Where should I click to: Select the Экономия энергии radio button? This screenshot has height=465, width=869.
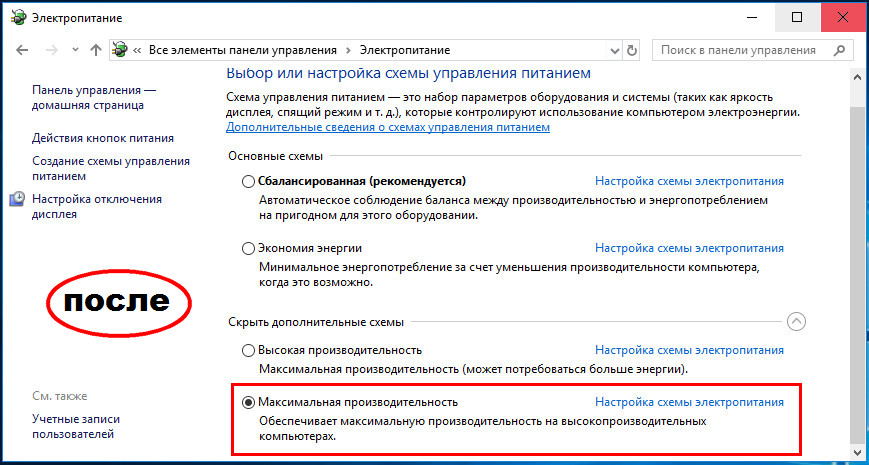(x=248, y=249)
